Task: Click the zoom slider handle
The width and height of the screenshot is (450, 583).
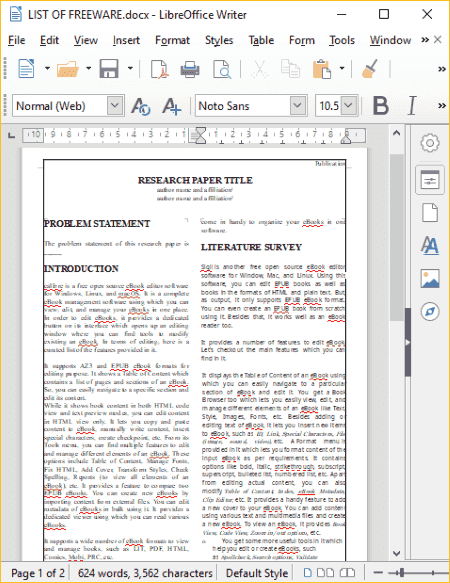Action: pos(402,573)
